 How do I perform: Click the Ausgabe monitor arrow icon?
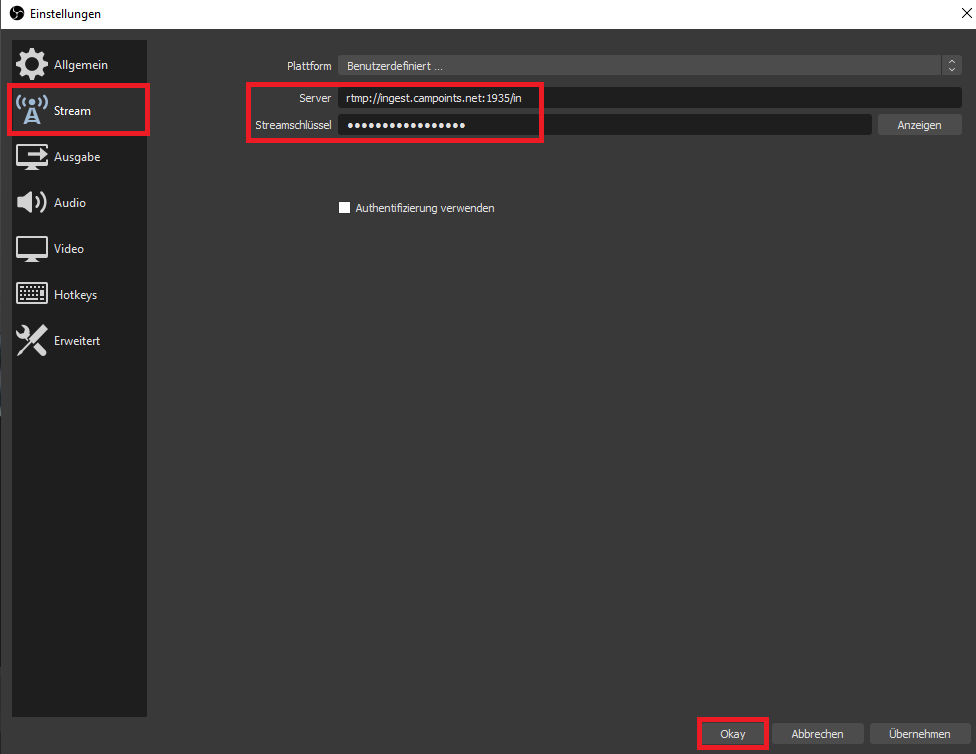pos(32,157)
